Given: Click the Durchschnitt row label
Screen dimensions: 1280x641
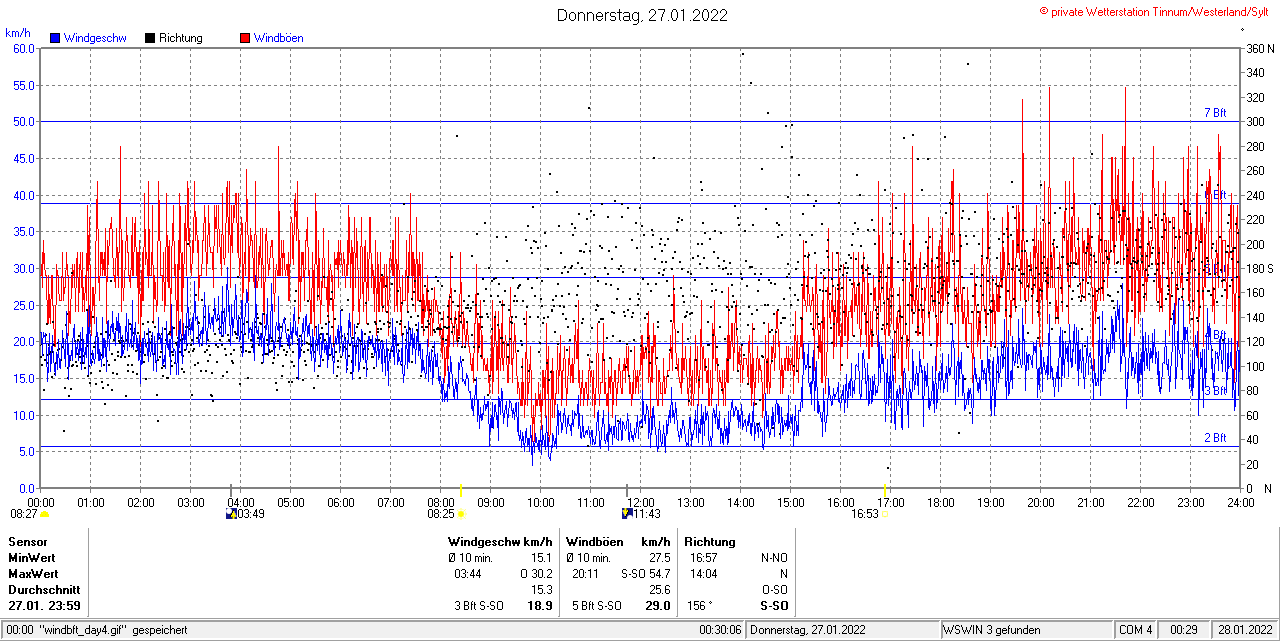Looking at the screenshot, I should click(x=43, y=590).
